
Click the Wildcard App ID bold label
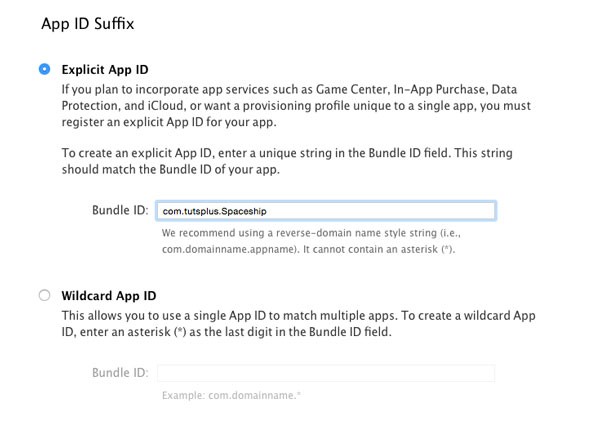click(109, 296)
